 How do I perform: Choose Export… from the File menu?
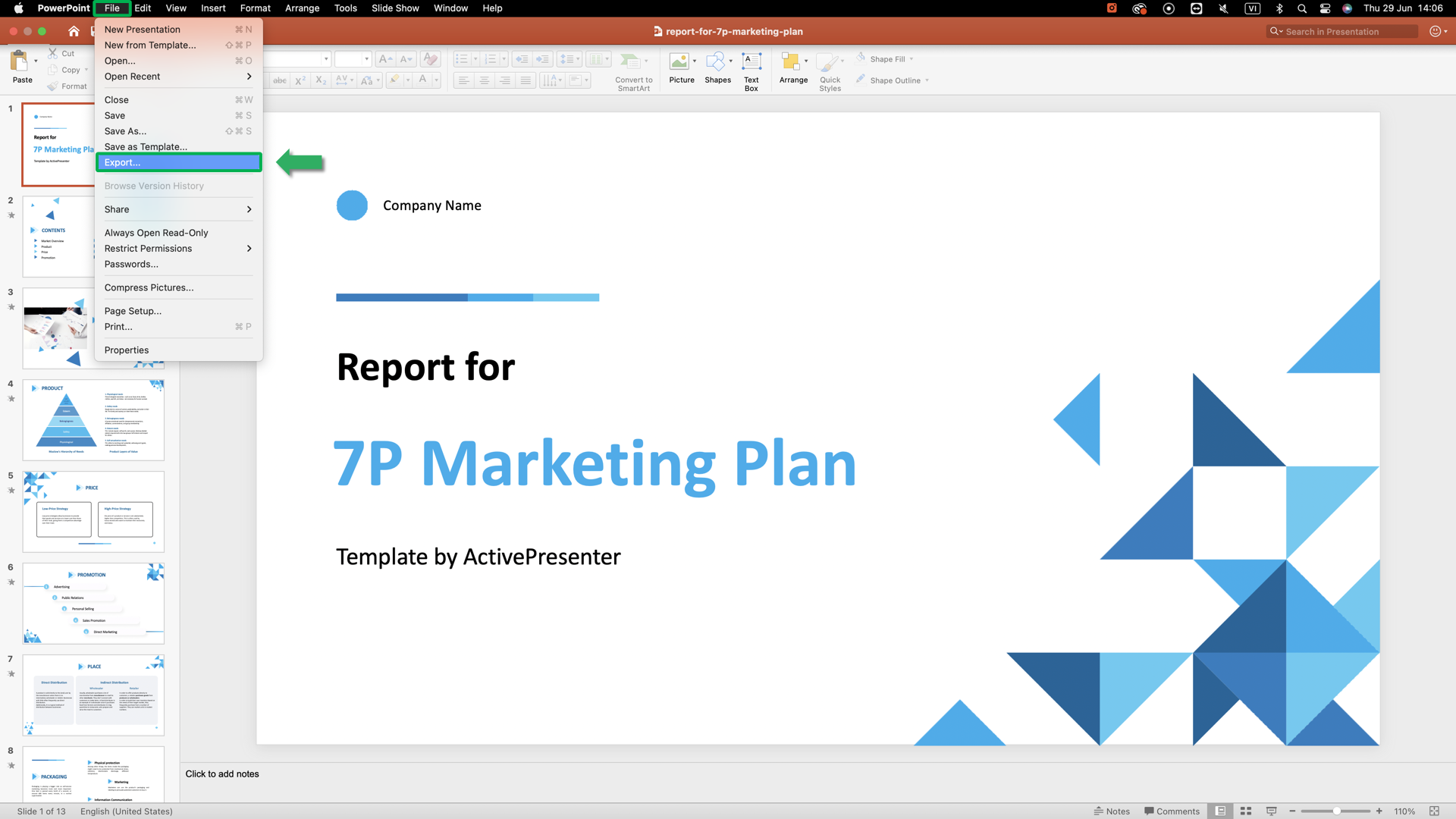pyautogui.click(x=178, y=162)
